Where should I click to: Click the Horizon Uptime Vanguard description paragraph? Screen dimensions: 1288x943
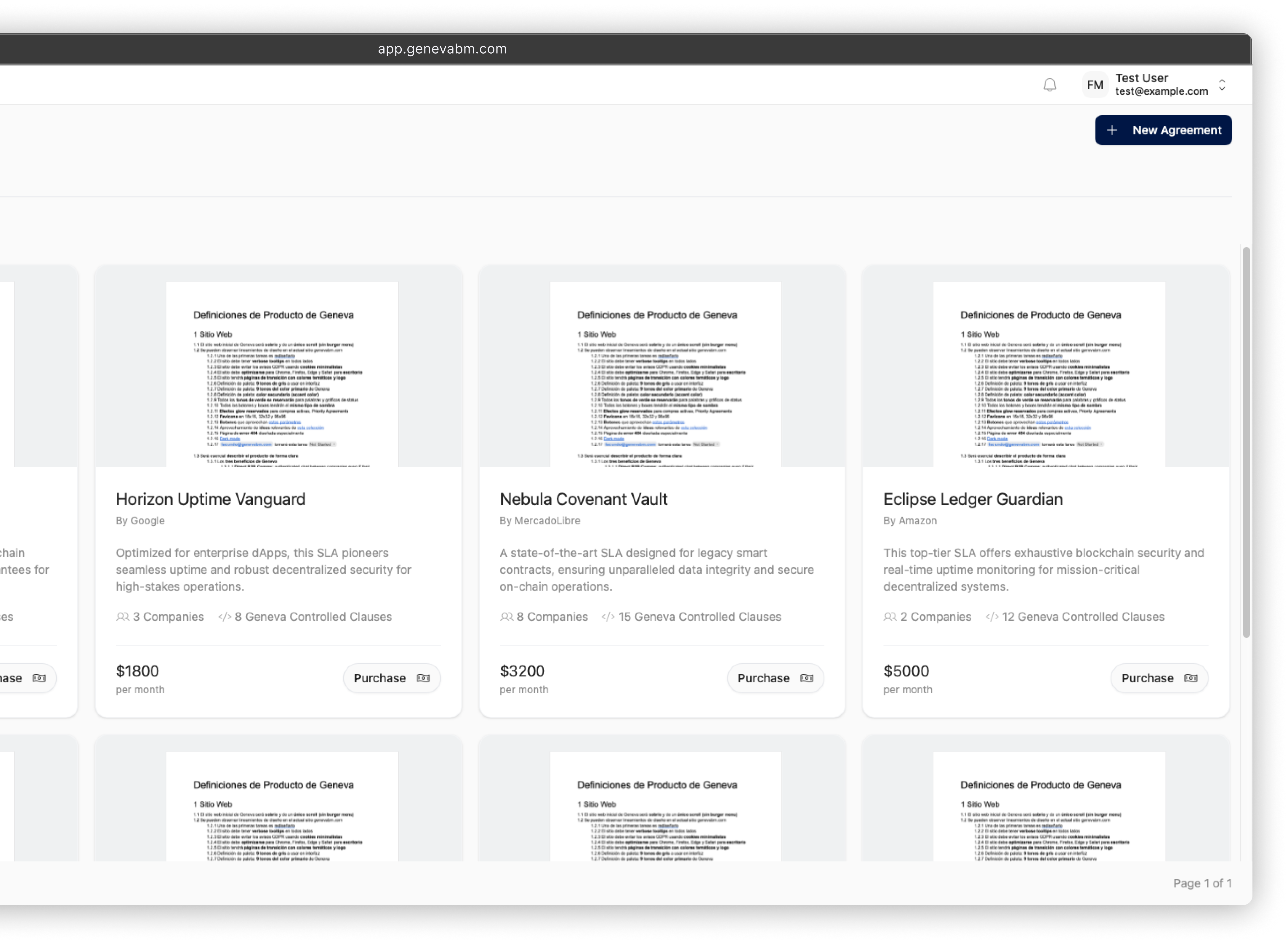click(264, 570)
